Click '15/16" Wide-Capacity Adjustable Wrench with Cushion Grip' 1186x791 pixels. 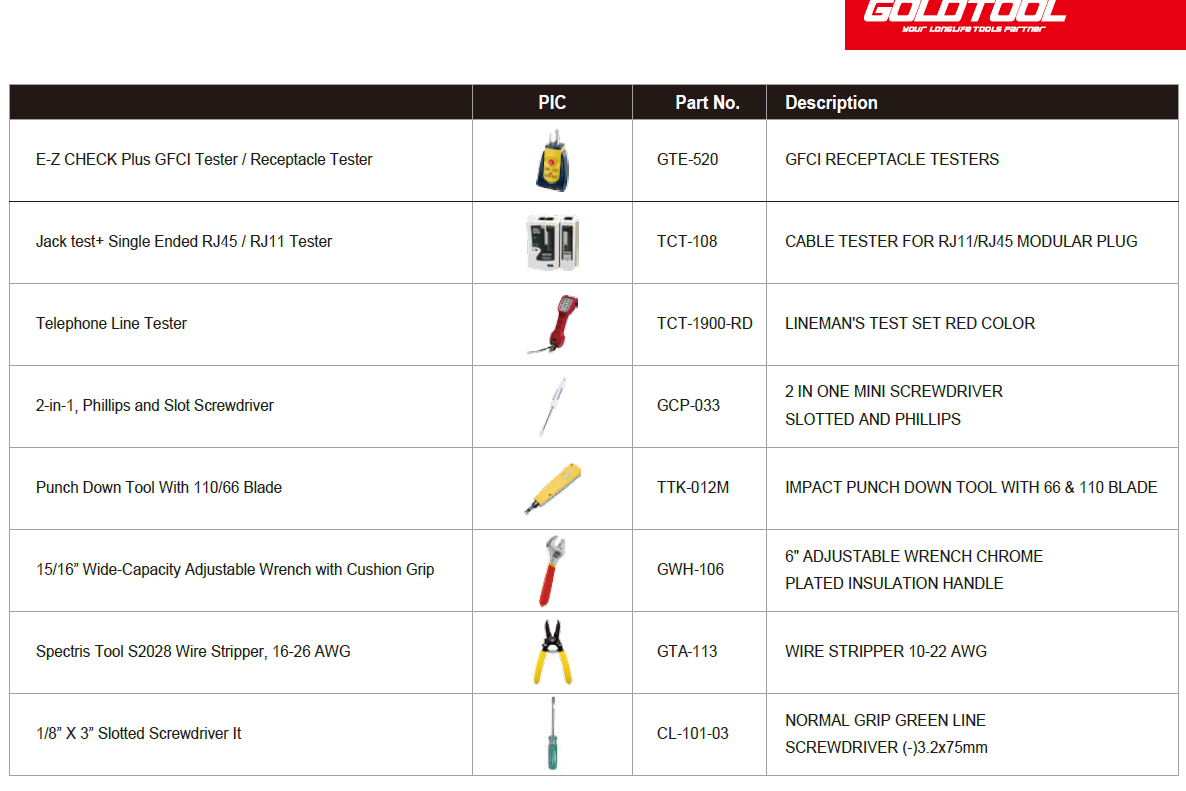pyautogui.click(x=235, y=569)
